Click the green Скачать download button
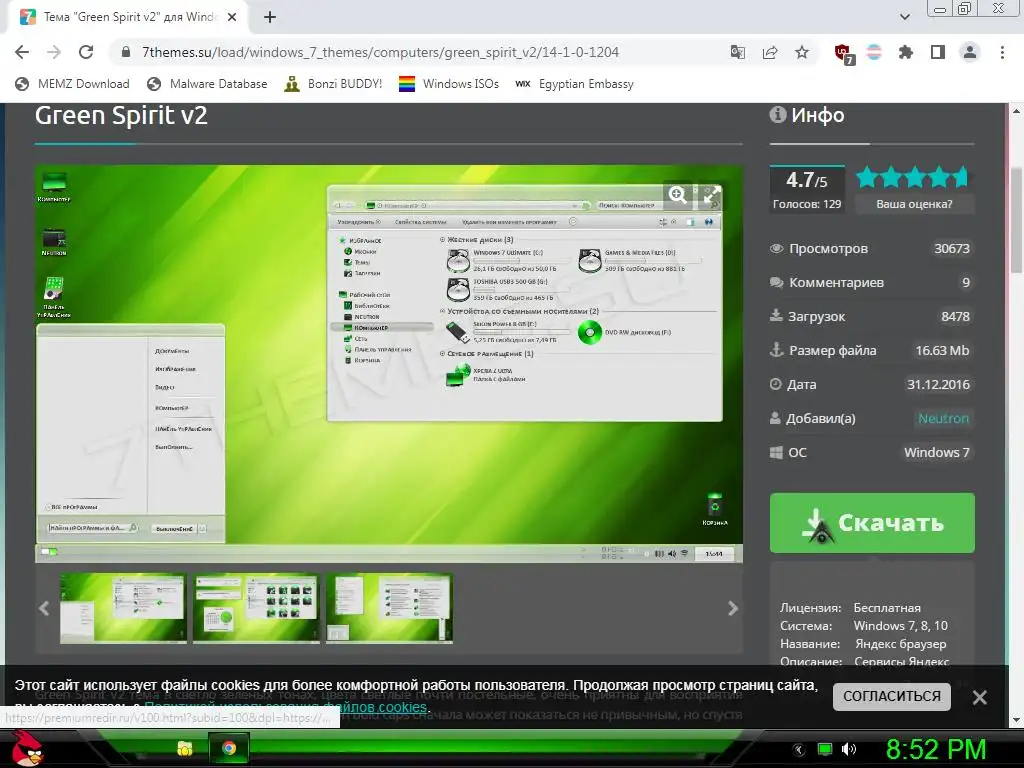The width and height of the screenshot is (1024, 768). 872,523
